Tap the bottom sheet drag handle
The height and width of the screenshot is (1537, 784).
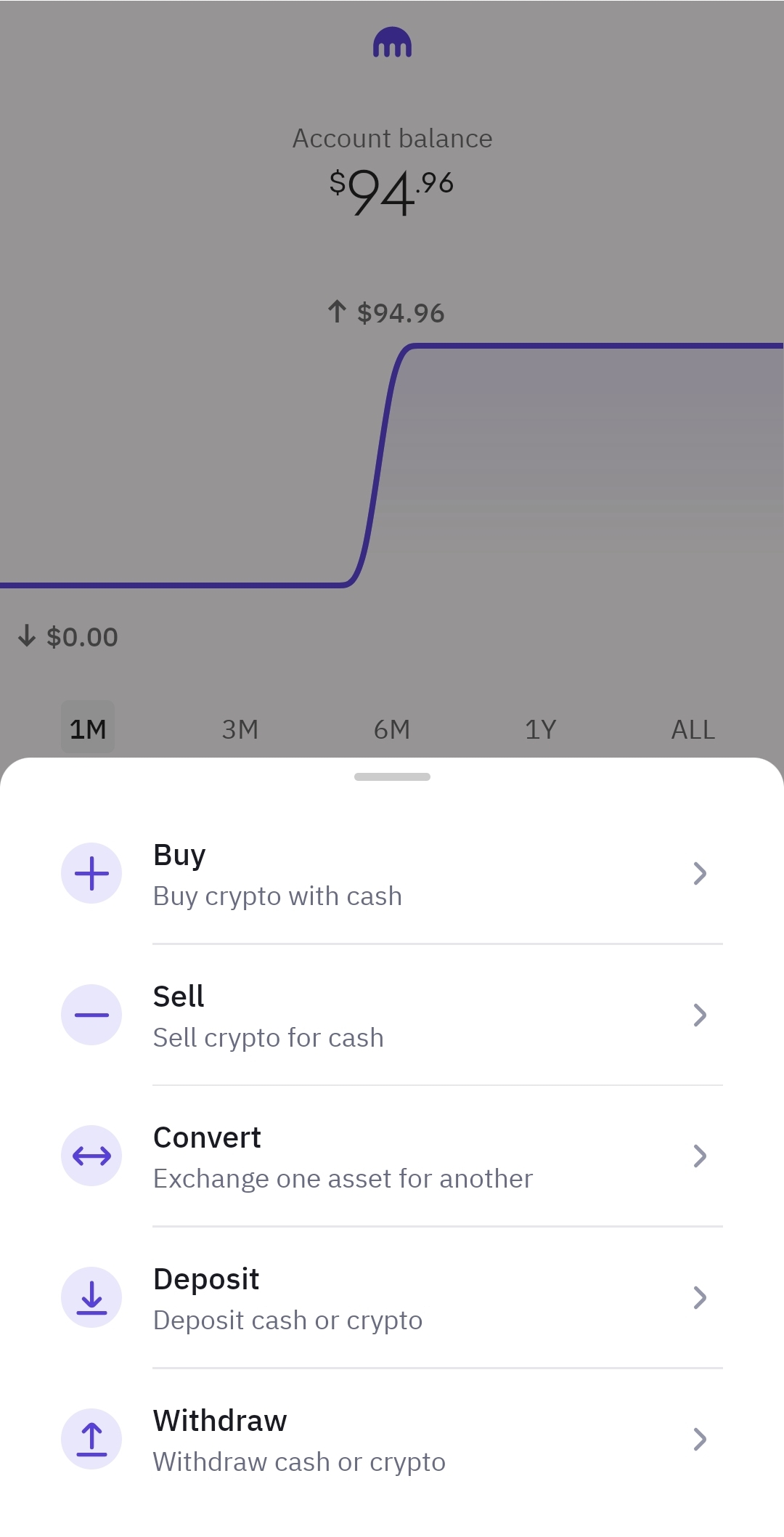(x=392, y=776)
